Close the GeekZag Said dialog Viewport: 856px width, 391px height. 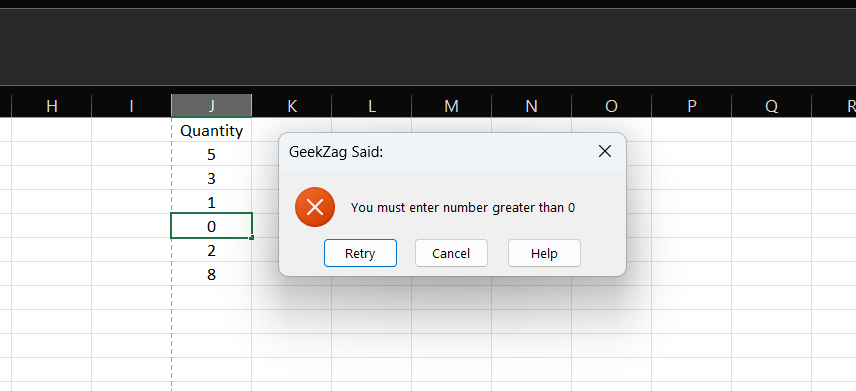[604, 151]
